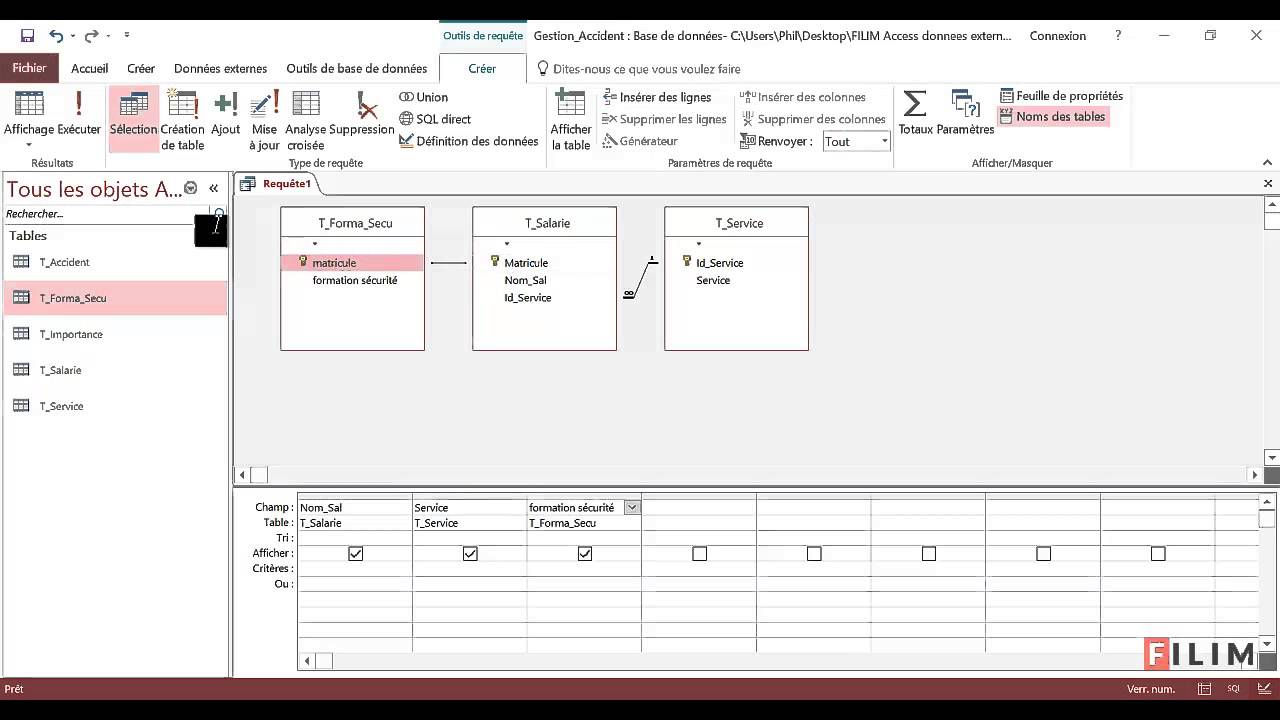The height and width of the screenshot is (720, 1280).
Task: Open the formation sécurité Champ dropdown
Action: pyautogui.click(x=632, y=507)
